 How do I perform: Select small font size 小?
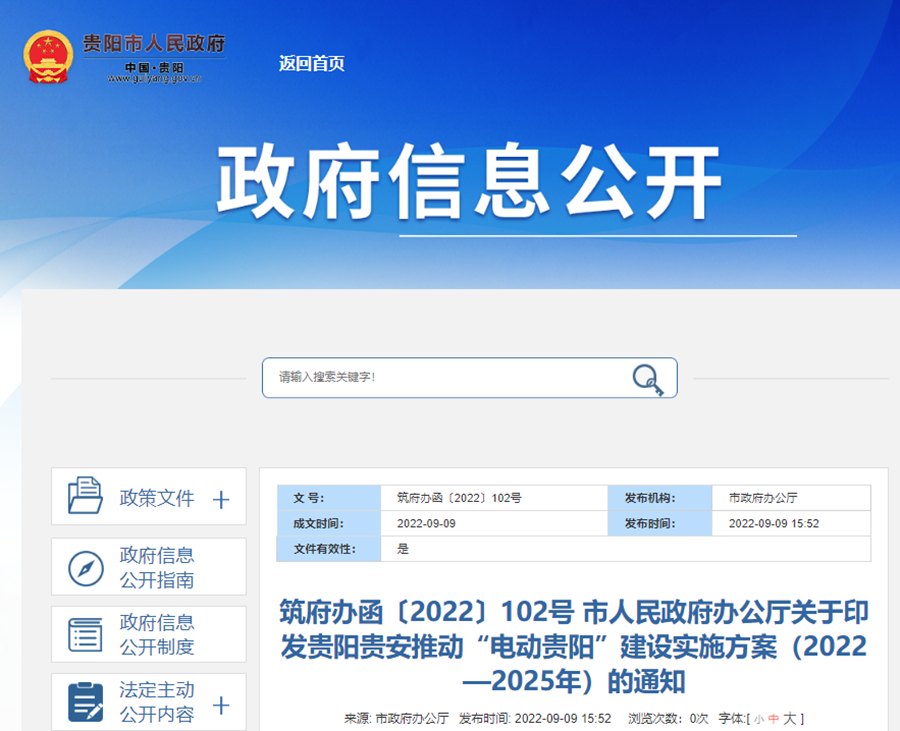759,719
